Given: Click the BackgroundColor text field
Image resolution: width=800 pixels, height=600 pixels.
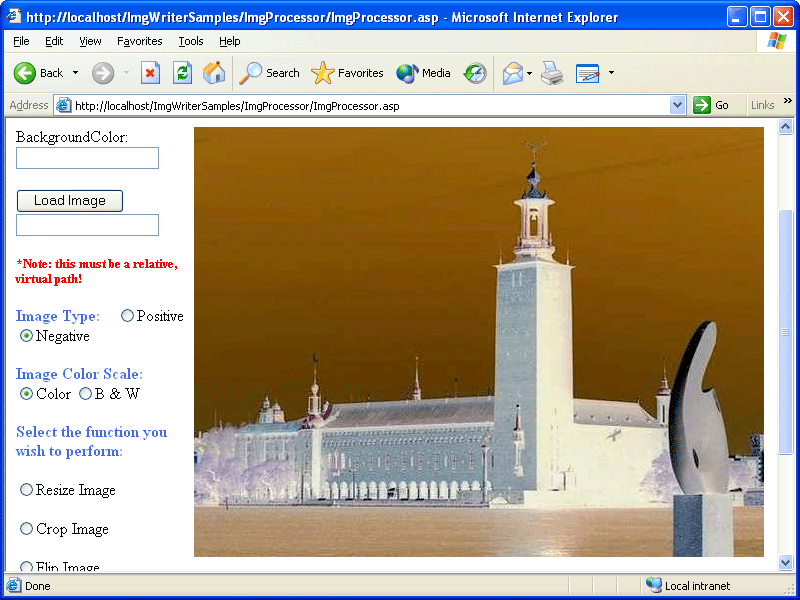Looking at the screenshot, I should (87, 158).
